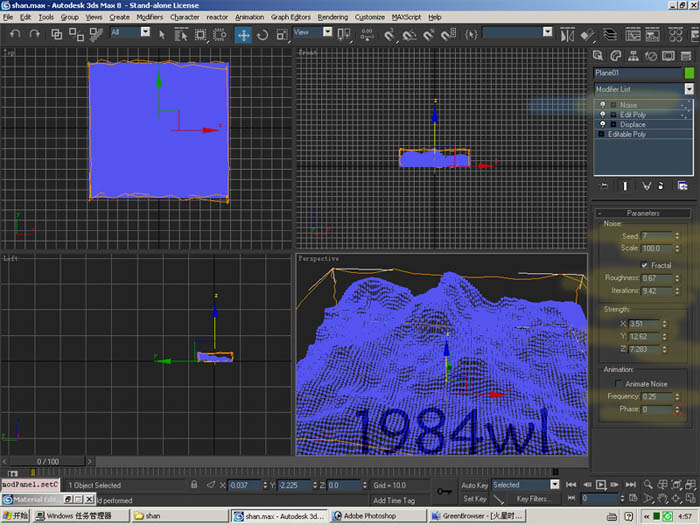Screen dimensions: 700x525
Task: Open the Layer Manager icon
Action: point(610,35)
